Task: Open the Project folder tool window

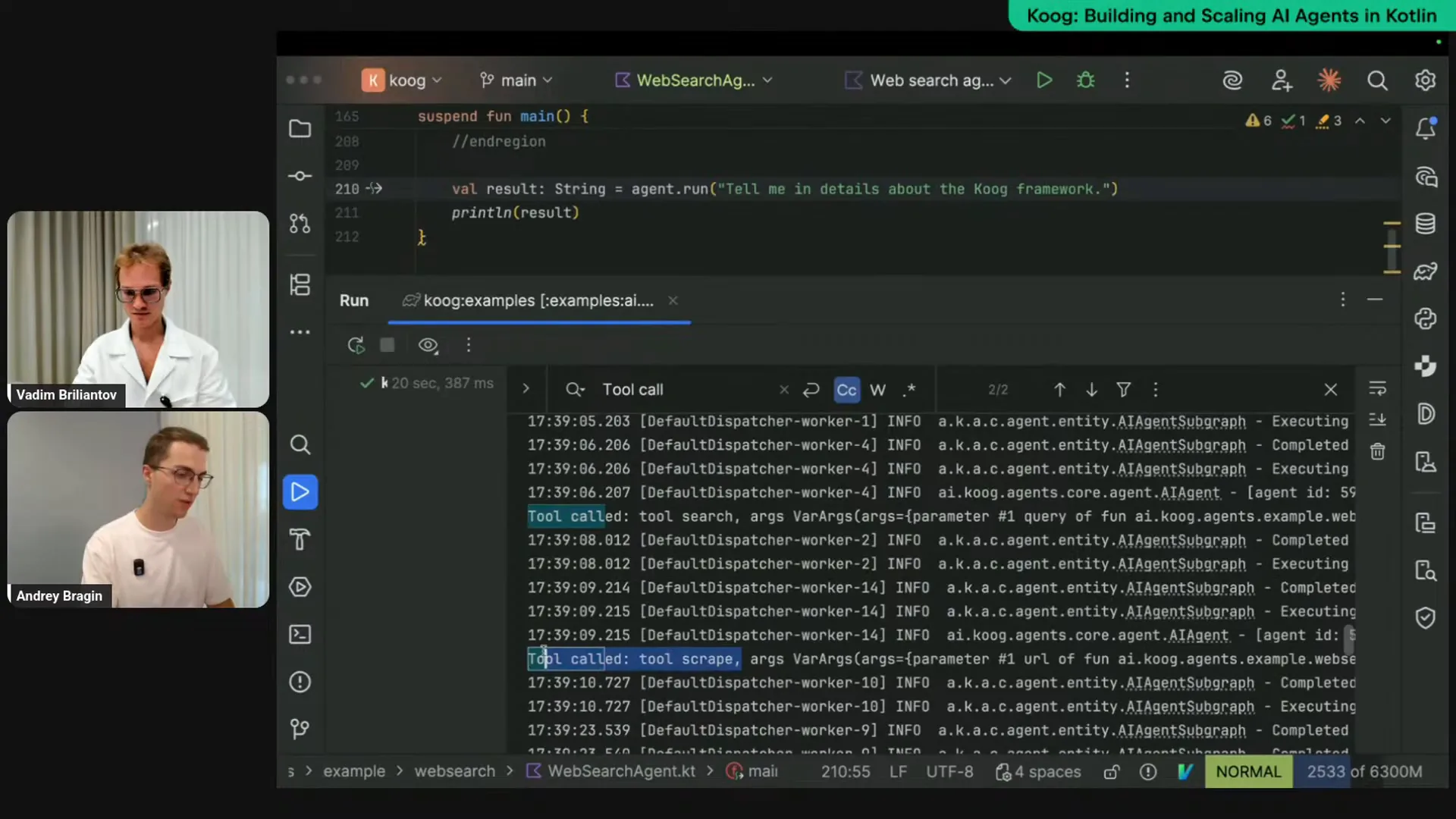Action: 300,129
